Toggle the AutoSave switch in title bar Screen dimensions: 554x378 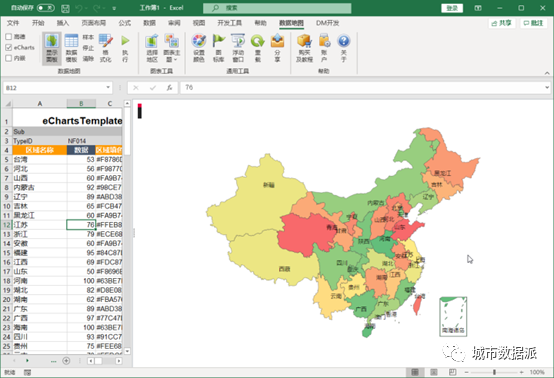coord(46,8)
